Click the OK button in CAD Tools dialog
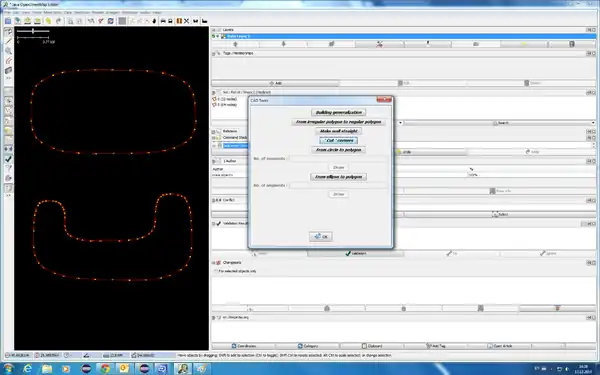The height and width of the screenshot is (375, 600). [x=321, y=236]
